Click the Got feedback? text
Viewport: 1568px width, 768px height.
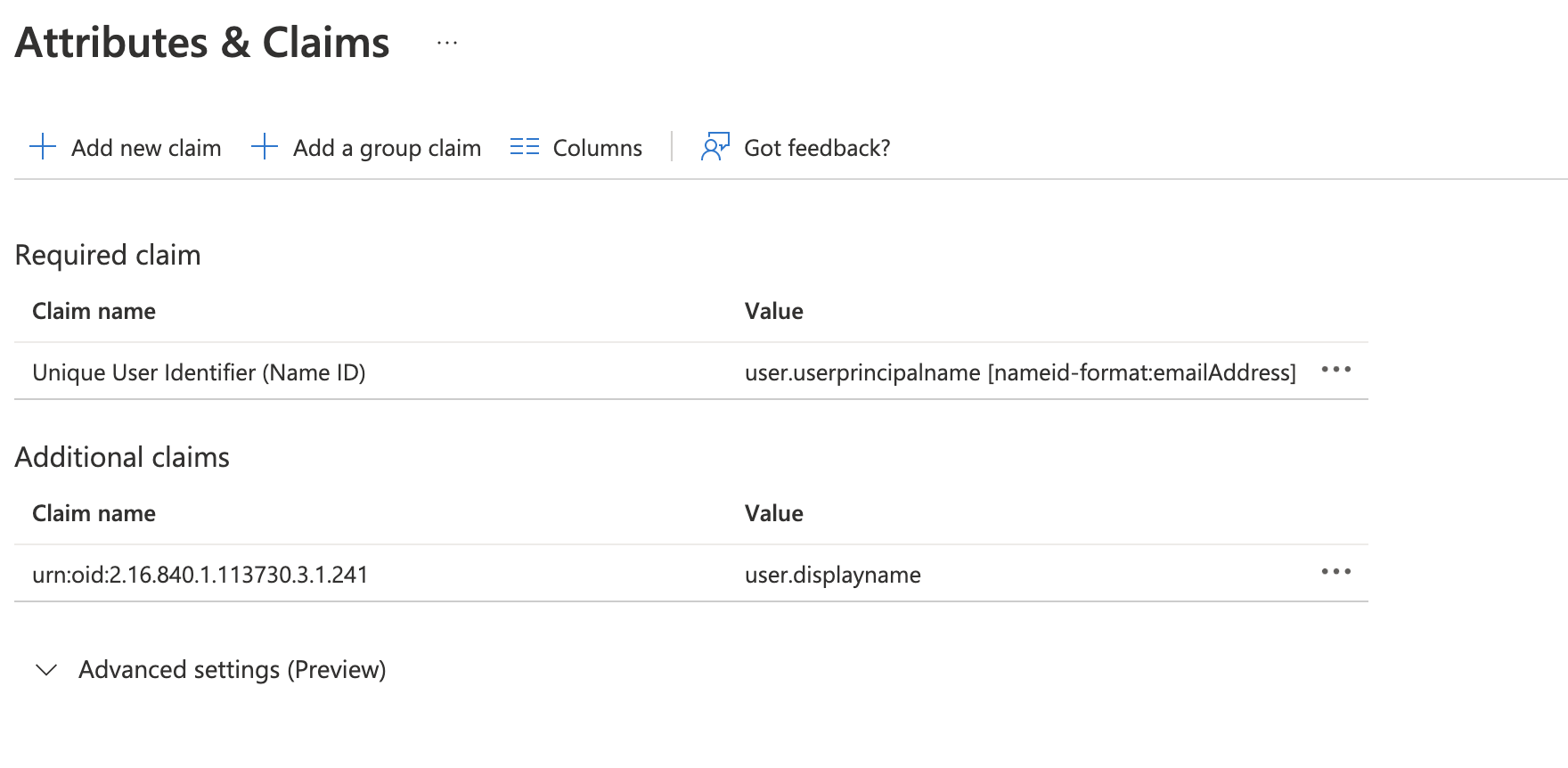point(817,148)
